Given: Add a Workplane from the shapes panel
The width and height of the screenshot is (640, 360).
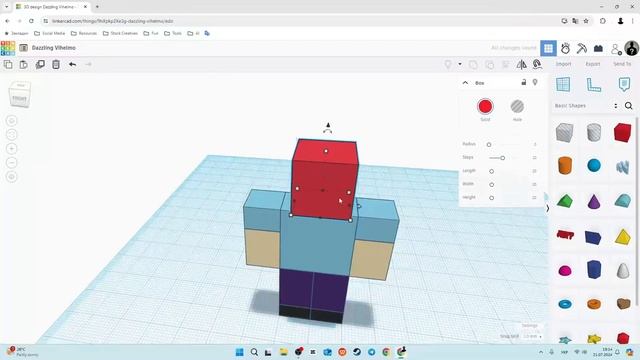Looking at the screenshot, I should click(563, 84).
